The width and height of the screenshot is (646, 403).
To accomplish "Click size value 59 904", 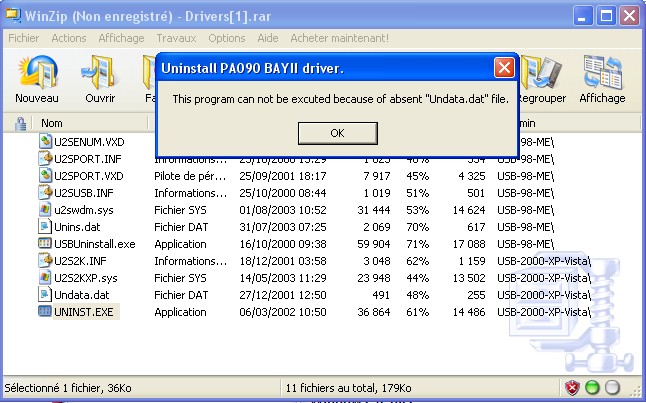I will point(374,244).
